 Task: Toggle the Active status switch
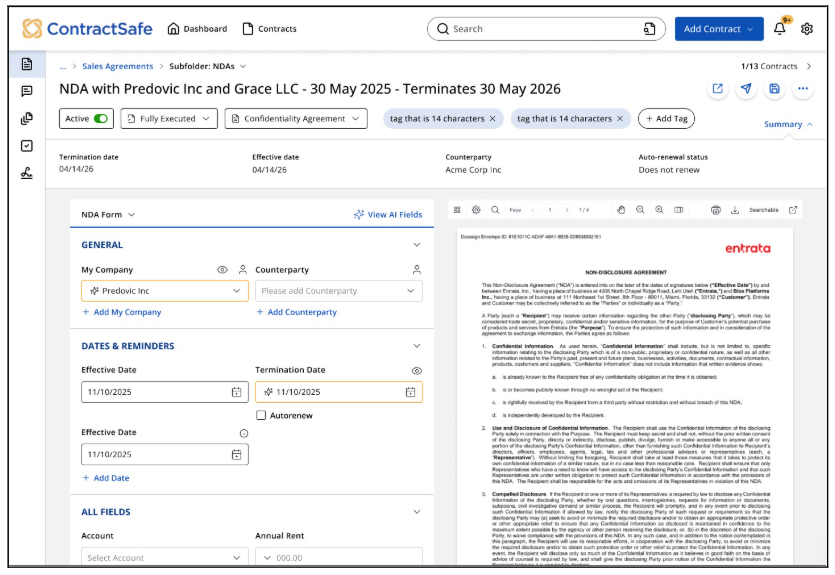101,119
